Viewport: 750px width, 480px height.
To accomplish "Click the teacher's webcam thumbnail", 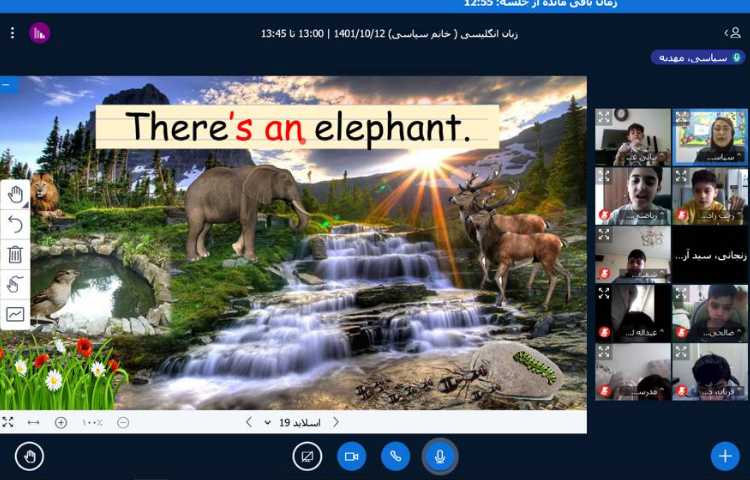I will coord(709,137).
